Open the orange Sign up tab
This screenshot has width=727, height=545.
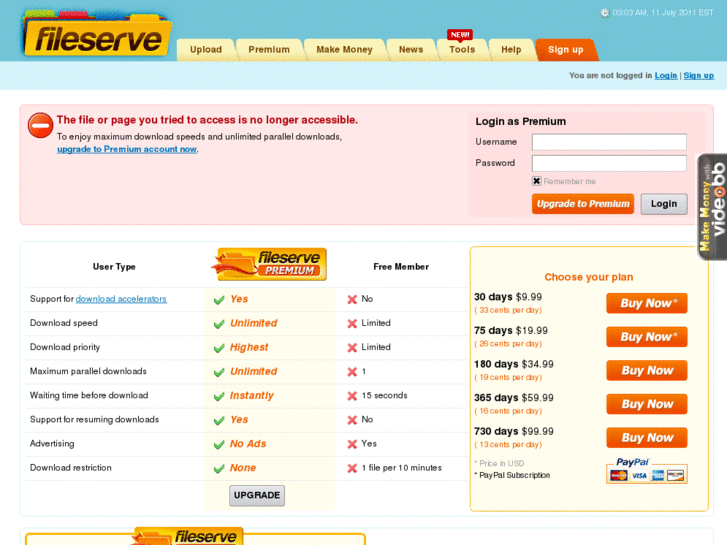click(x=566, y=50)
